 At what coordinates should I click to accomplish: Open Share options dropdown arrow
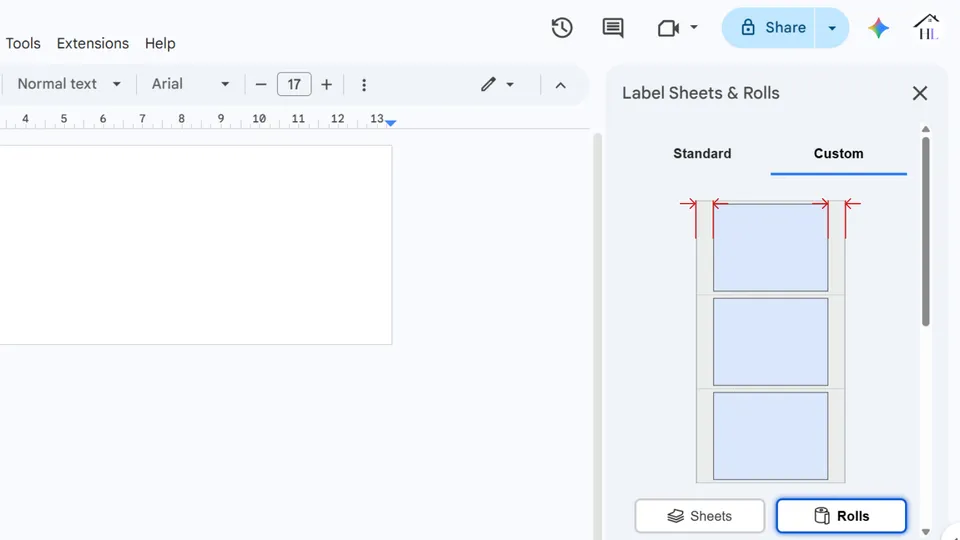click(x=832, y=28)
